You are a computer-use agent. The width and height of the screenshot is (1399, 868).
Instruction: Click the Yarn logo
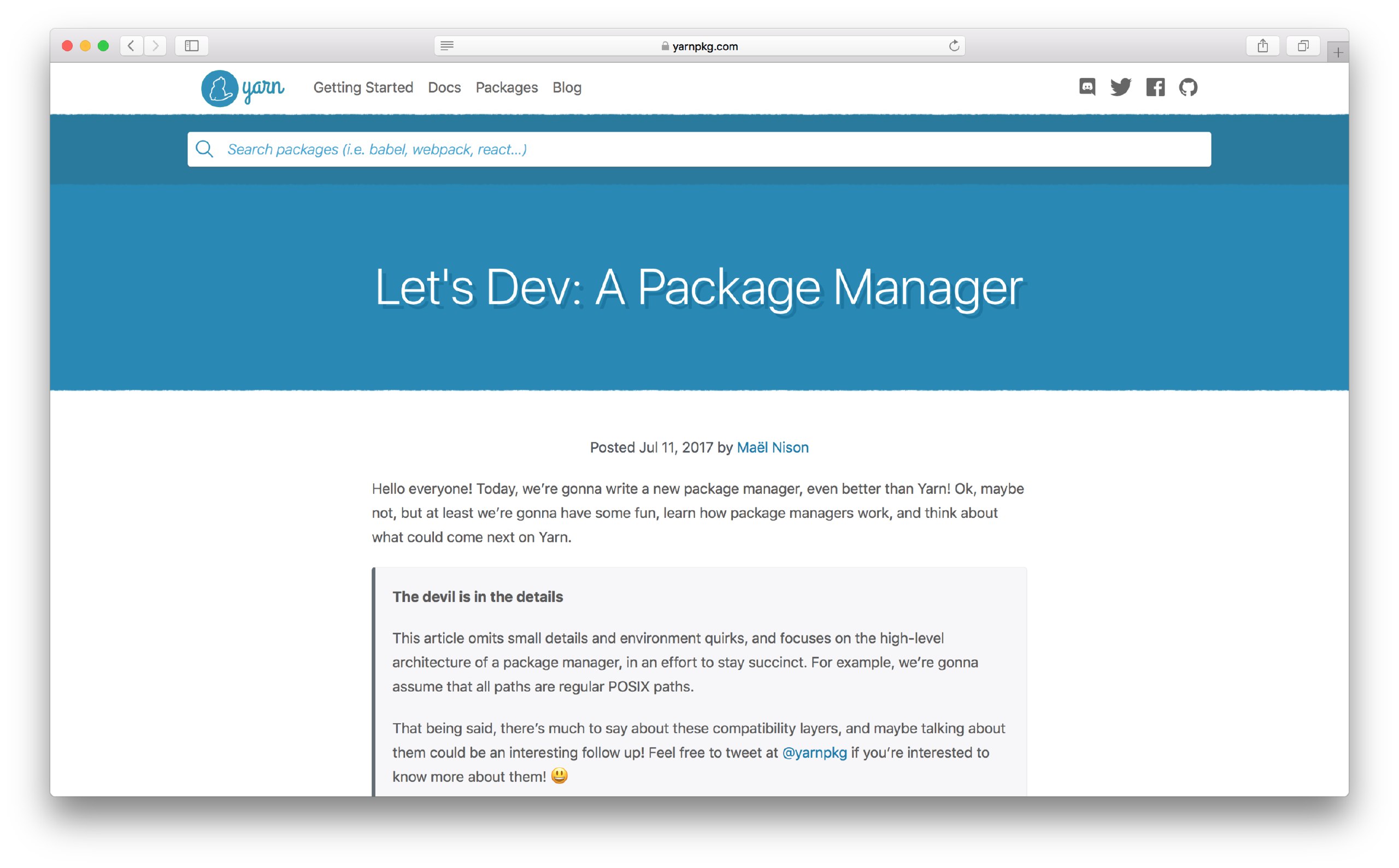[x=242, y=88]
